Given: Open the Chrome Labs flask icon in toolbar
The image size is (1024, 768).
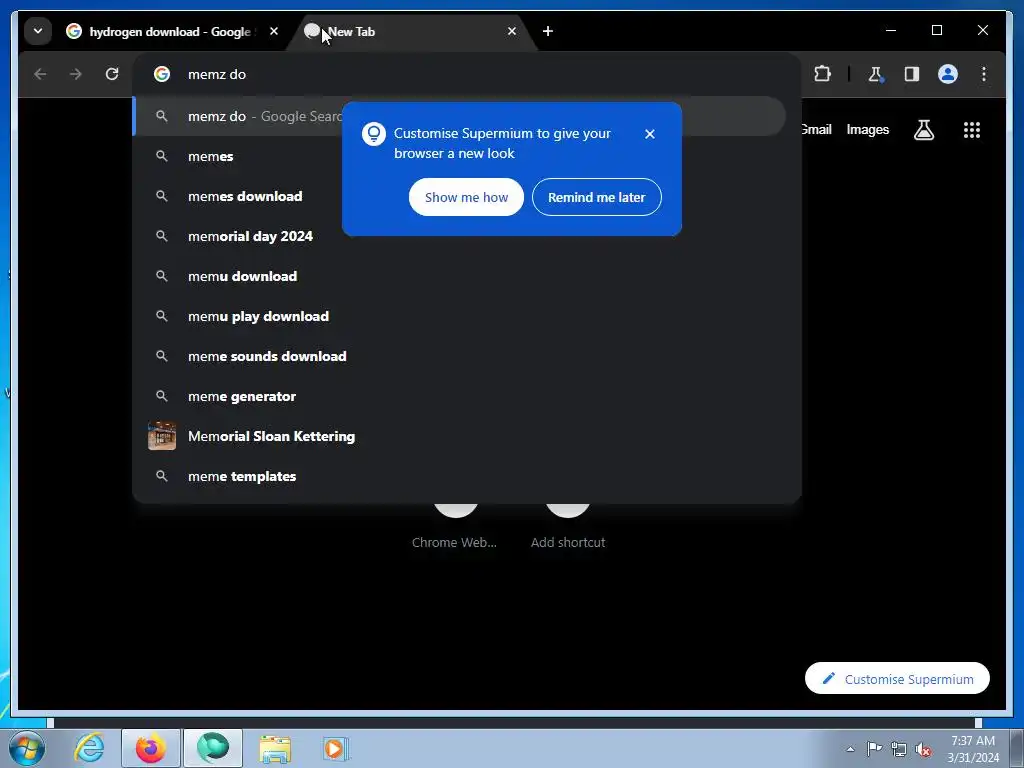Looking at the screenshot, I should [x=876, y=74].
